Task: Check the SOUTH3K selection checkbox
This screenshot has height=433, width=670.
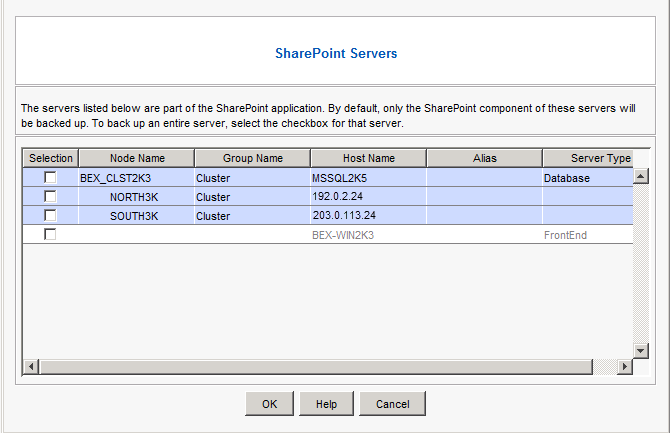Action: coord(50,215)
